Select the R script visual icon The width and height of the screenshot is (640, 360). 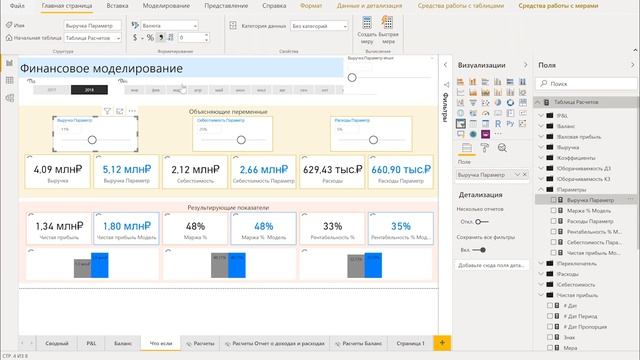(x=498, y=123)
